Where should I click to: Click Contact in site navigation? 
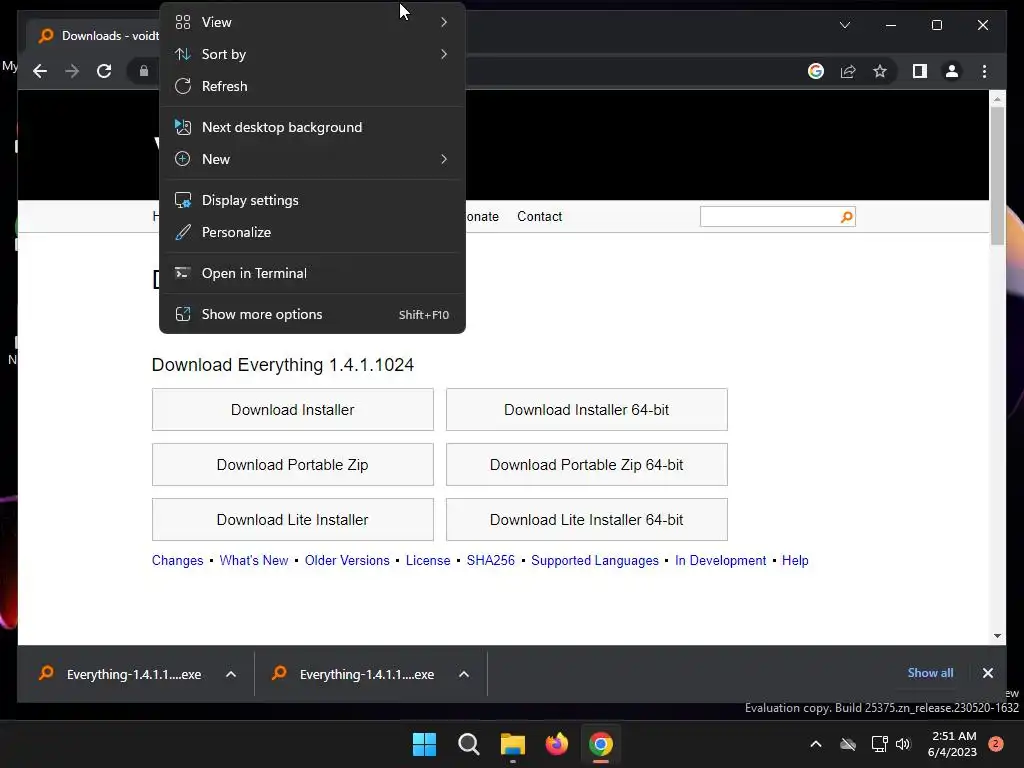(539, 217)
